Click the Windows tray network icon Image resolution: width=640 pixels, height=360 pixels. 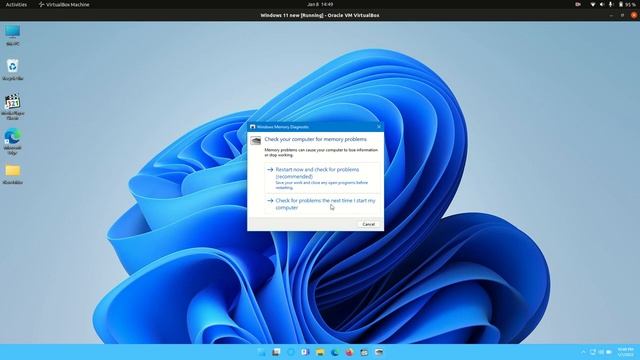593,352
